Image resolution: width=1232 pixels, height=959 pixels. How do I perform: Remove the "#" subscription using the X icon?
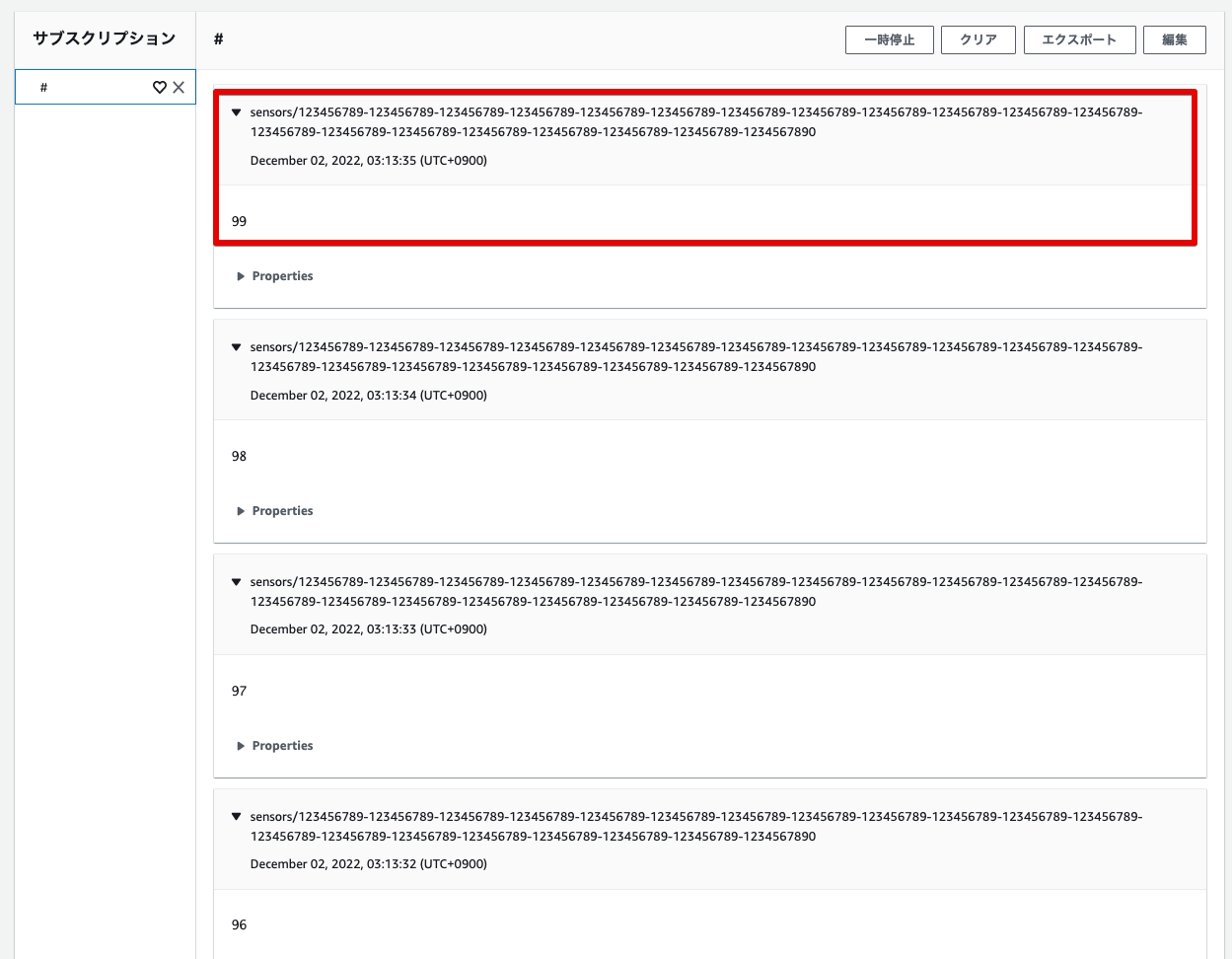click(x=179, y=87)
